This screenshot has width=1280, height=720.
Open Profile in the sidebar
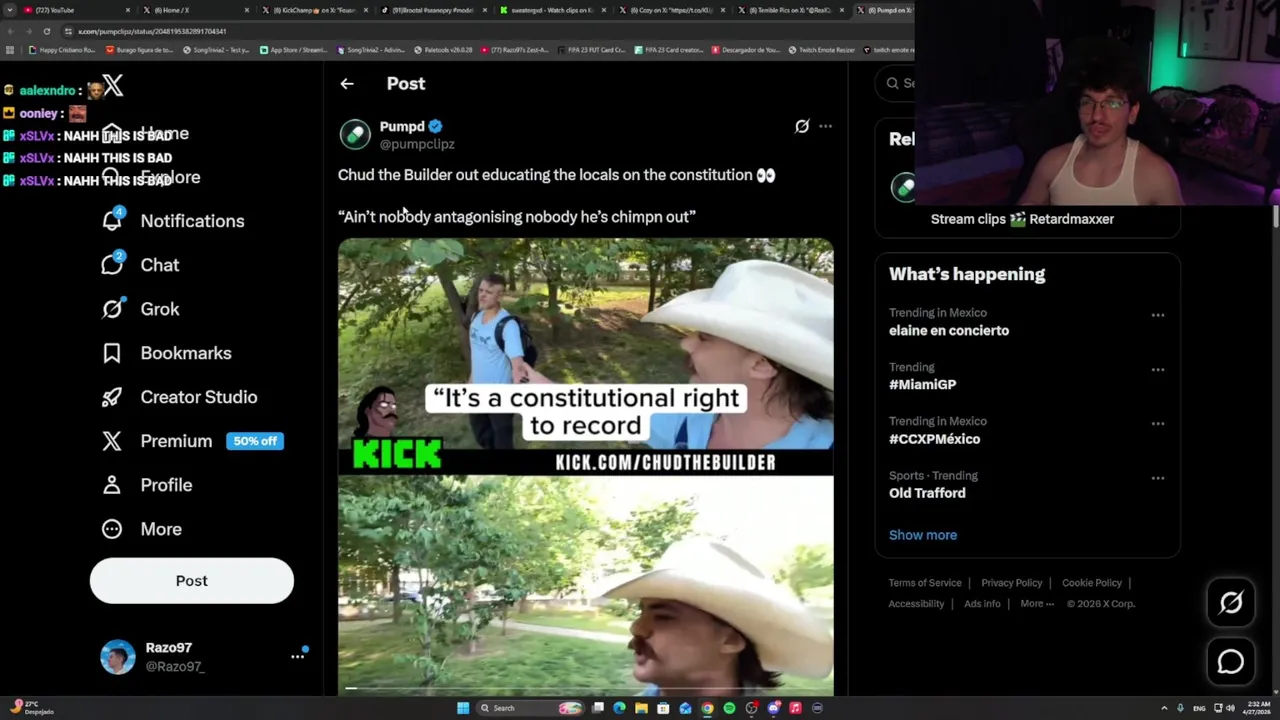[146, 485]
